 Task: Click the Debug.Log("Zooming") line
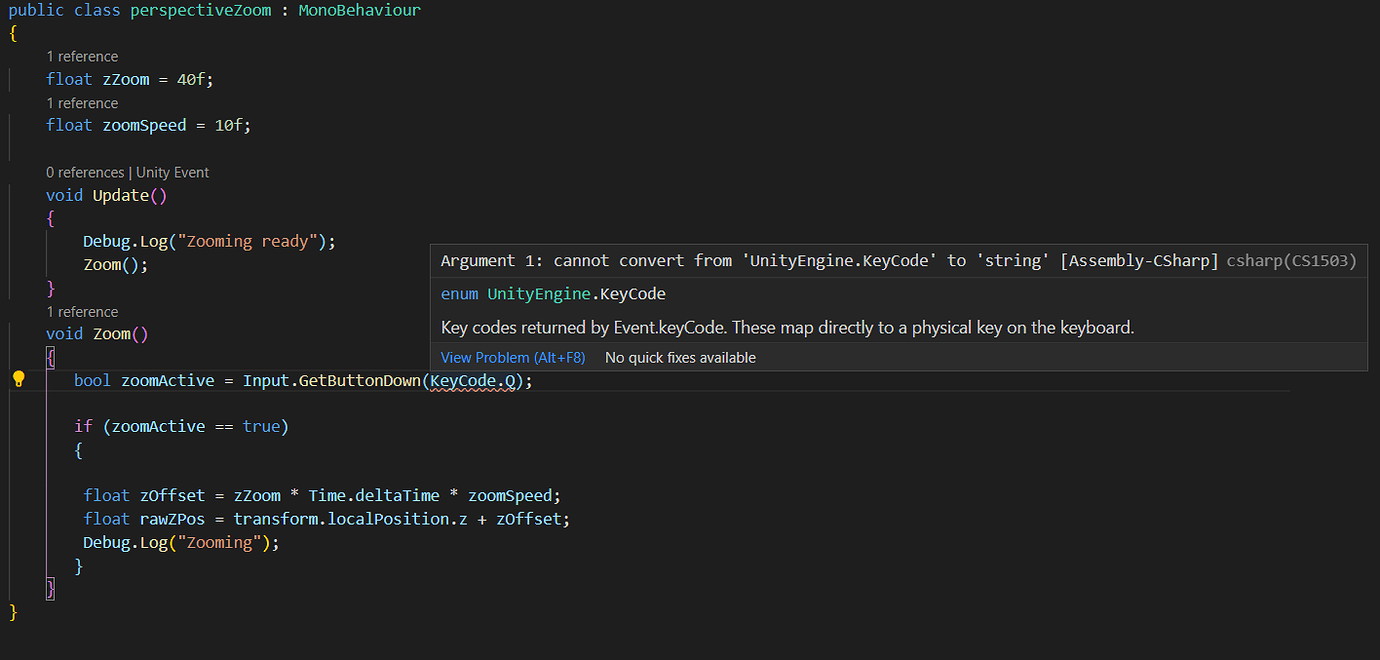click(x=182, y=542)
